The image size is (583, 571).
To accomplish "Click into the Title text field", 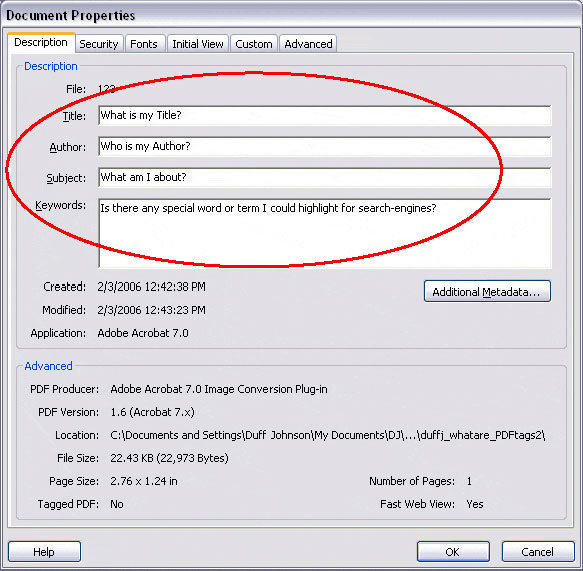I will (325, 115).
